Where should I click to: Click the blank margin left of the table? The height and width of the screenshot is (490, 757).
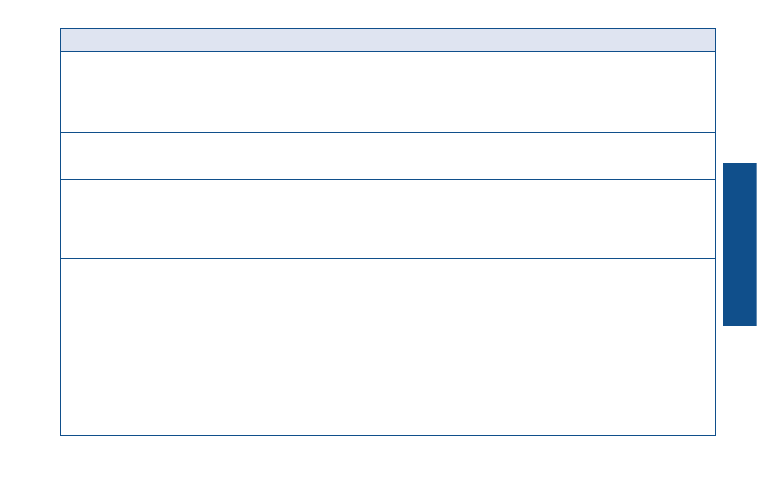(30, 232)
